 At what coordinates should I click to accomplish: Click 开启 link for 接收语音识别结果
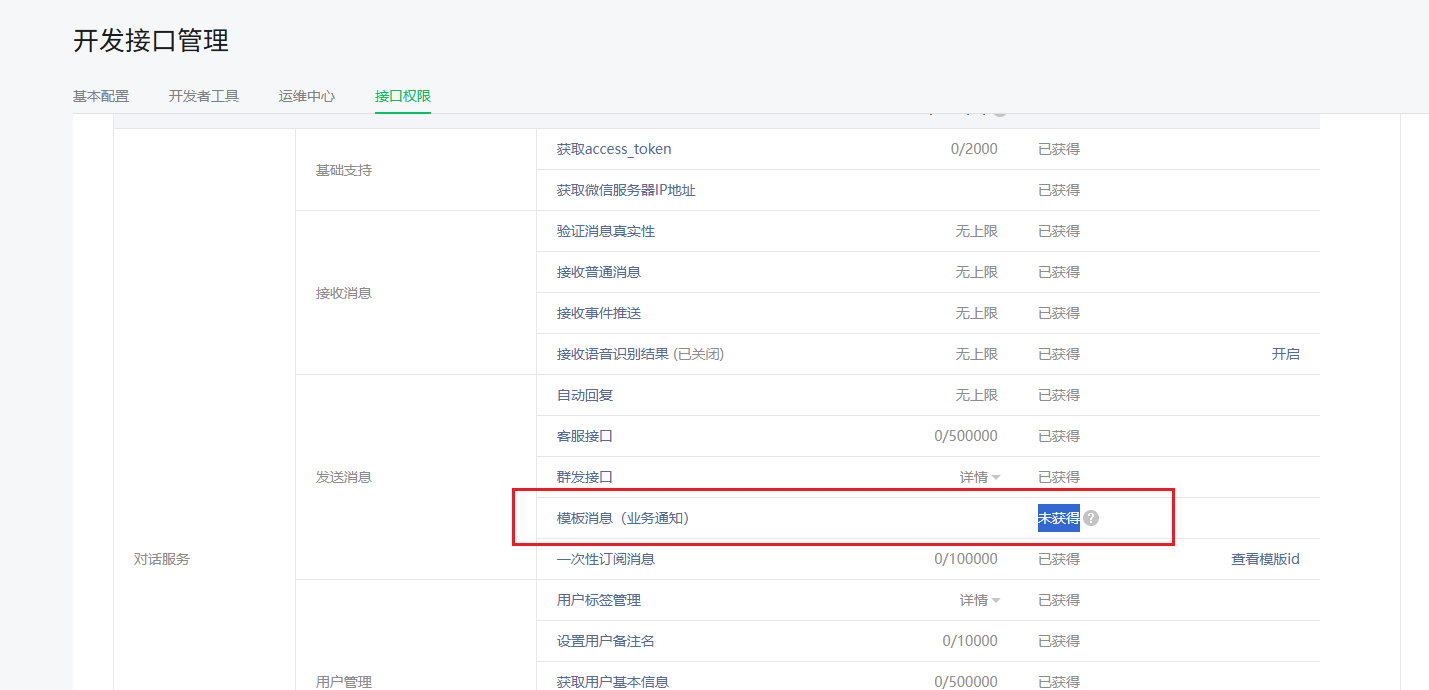tap(1286, 354)
